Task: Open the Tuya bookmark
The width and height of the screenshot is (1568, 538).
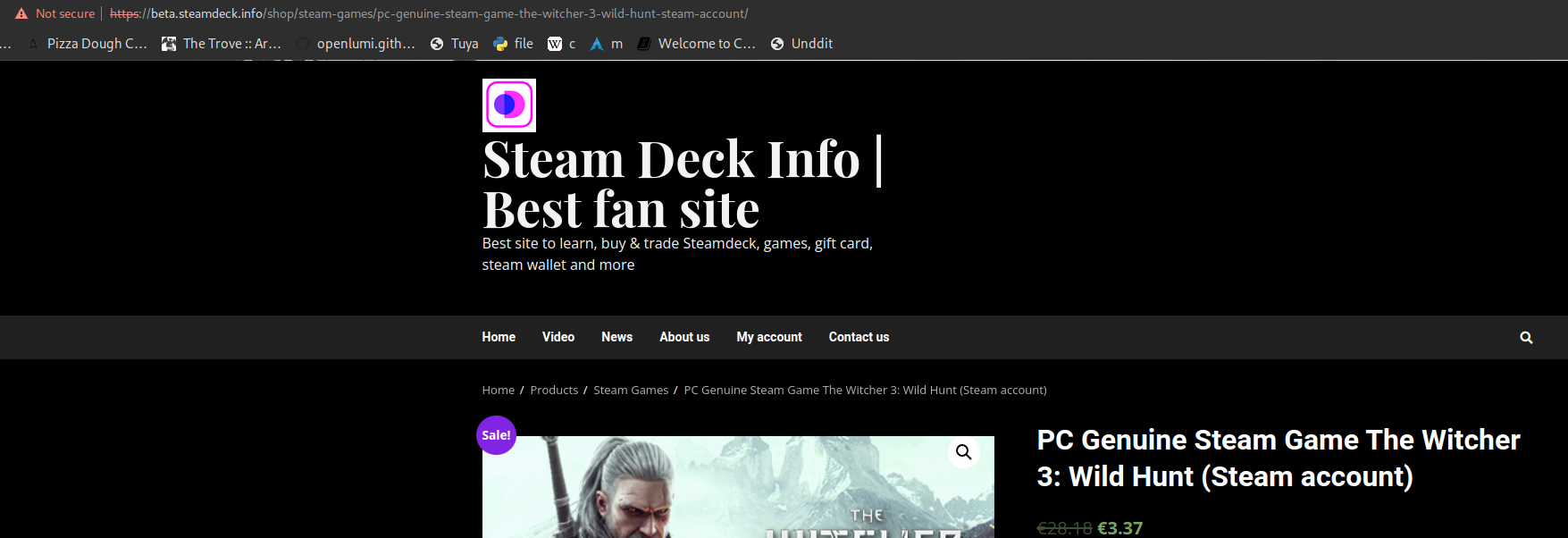Action: tap(454, 44)
